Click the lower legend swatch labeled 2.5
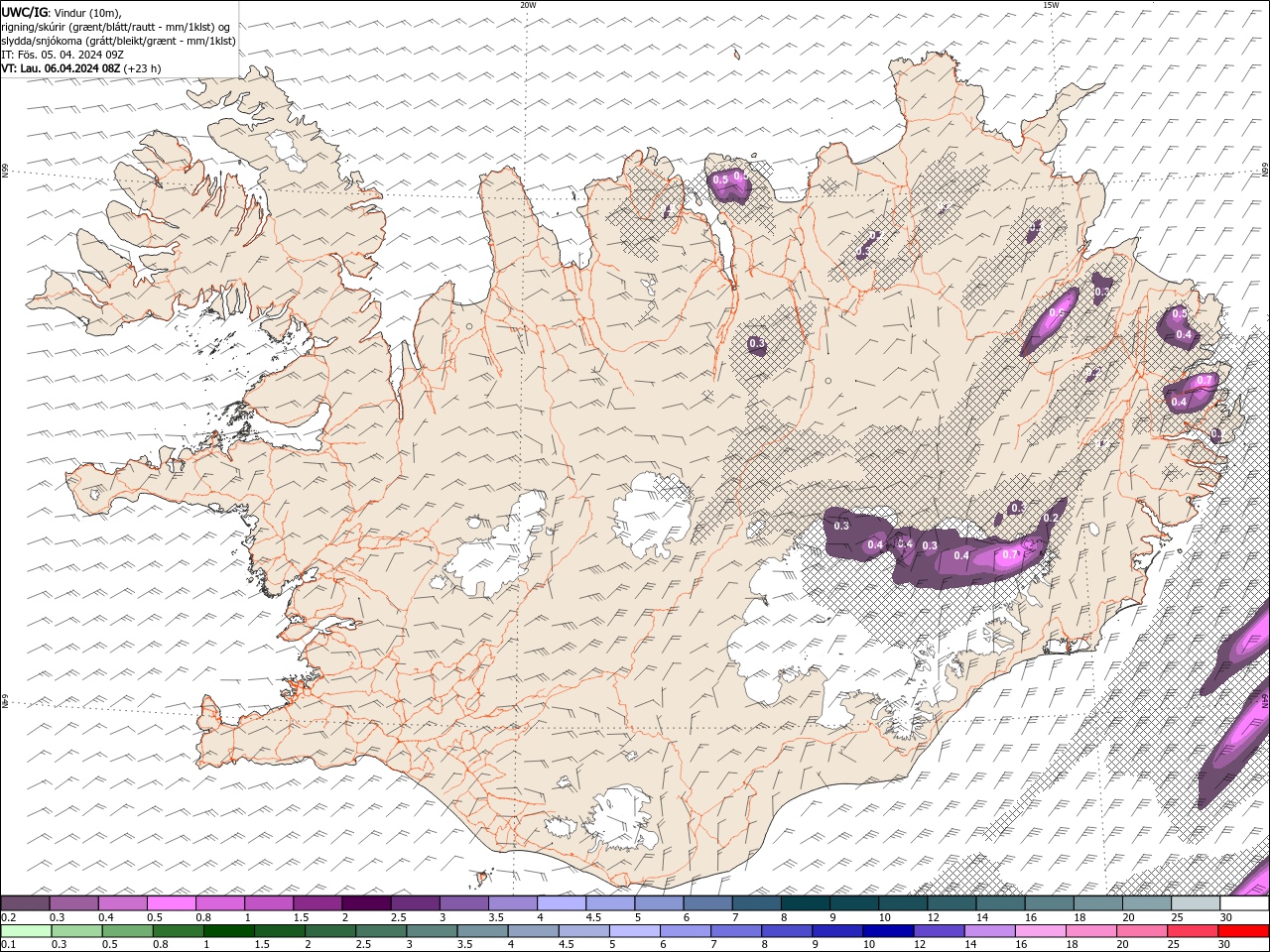The width and height of the screenshot is (1270, 952). 380,931
